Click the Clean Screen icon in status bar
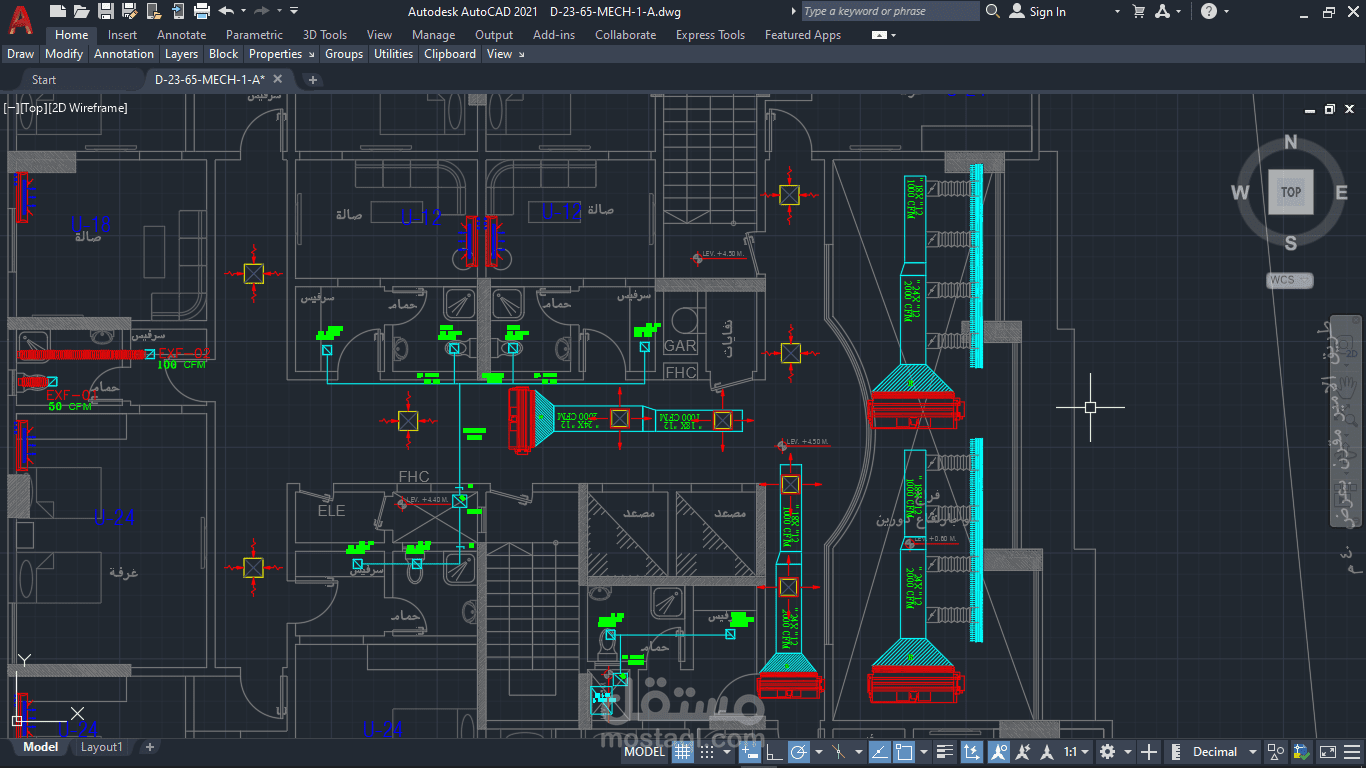Screen dimensions: 1366x768 (x=1327, y=751)
